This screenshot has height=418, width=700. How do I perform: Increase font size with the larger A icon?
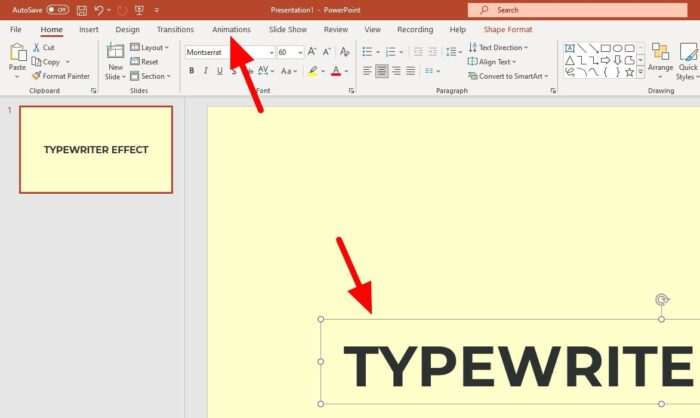(312, 52)
